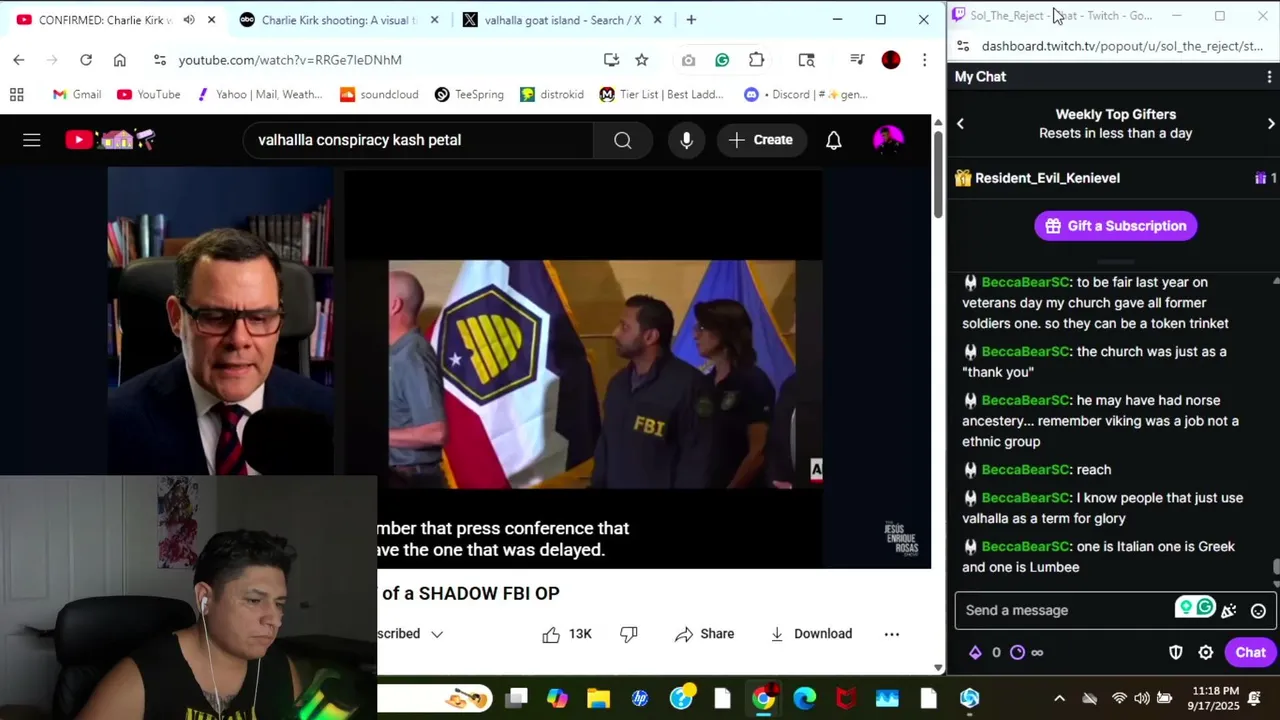Focus the YouTube search box
The height and width of the screenshot is (720, 1280).
420,140
